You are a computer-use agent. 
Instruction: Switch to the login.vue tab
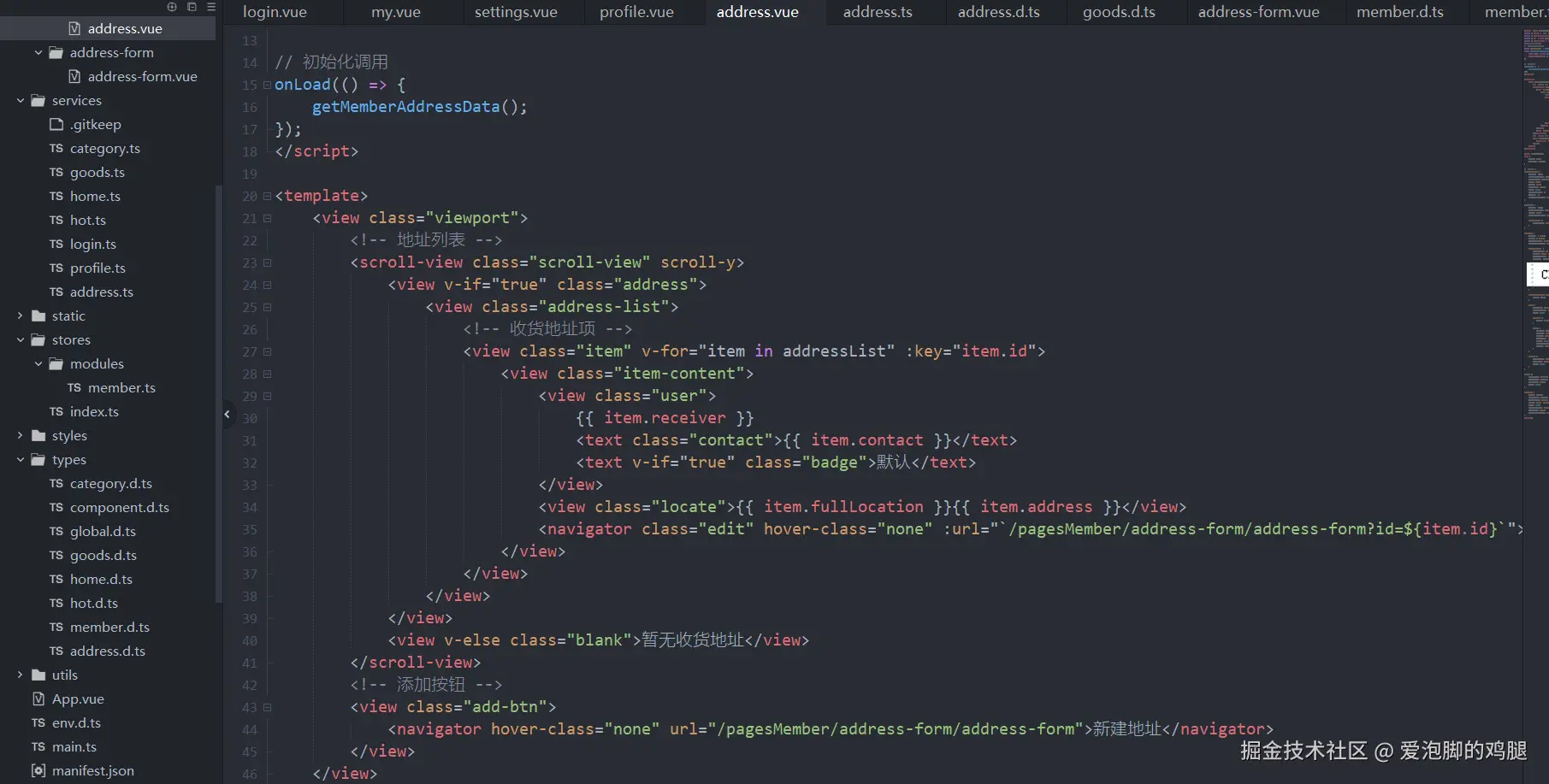click(x=275, y=12)
